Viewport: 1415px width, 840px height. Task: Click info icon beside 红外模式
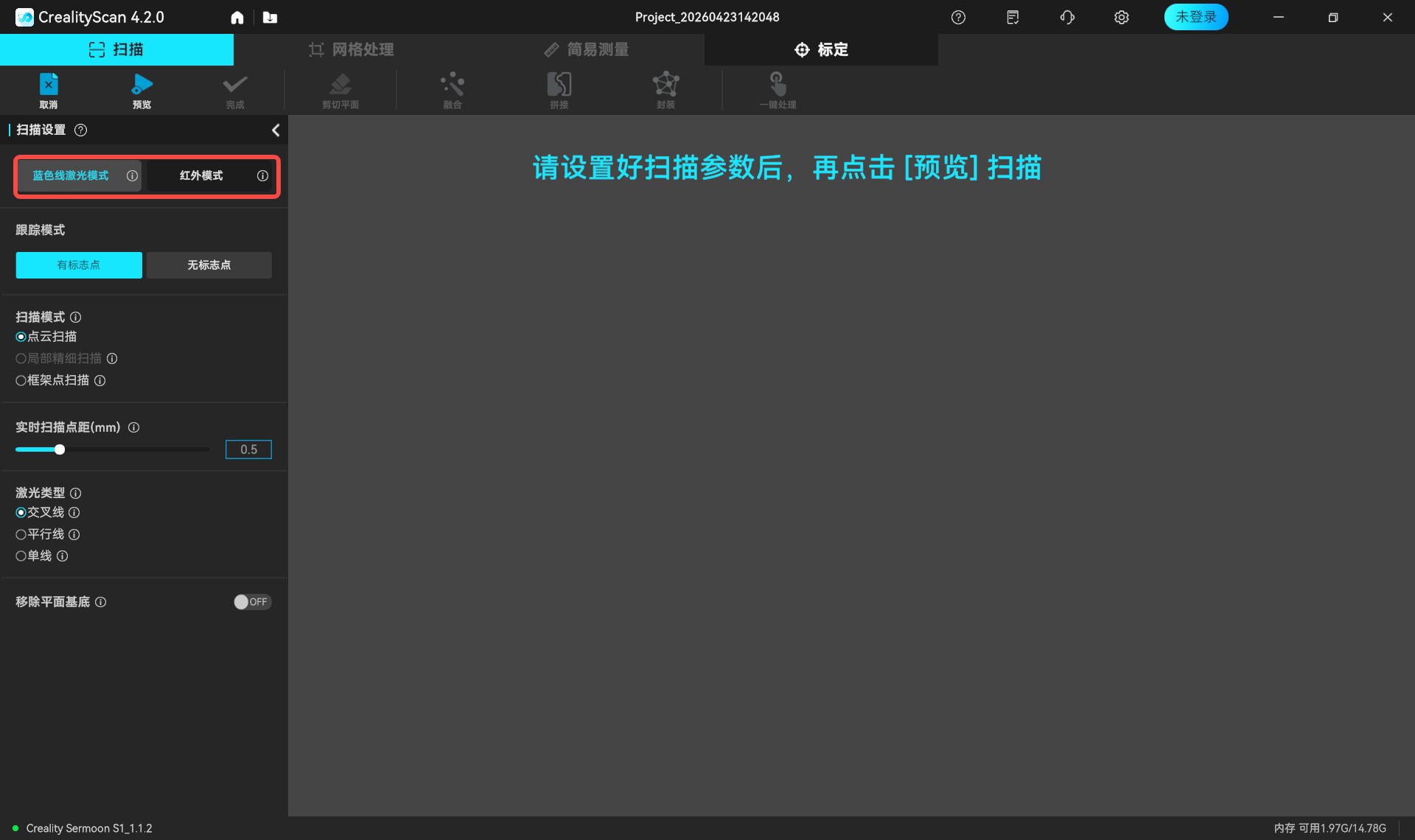pos(262,175)
